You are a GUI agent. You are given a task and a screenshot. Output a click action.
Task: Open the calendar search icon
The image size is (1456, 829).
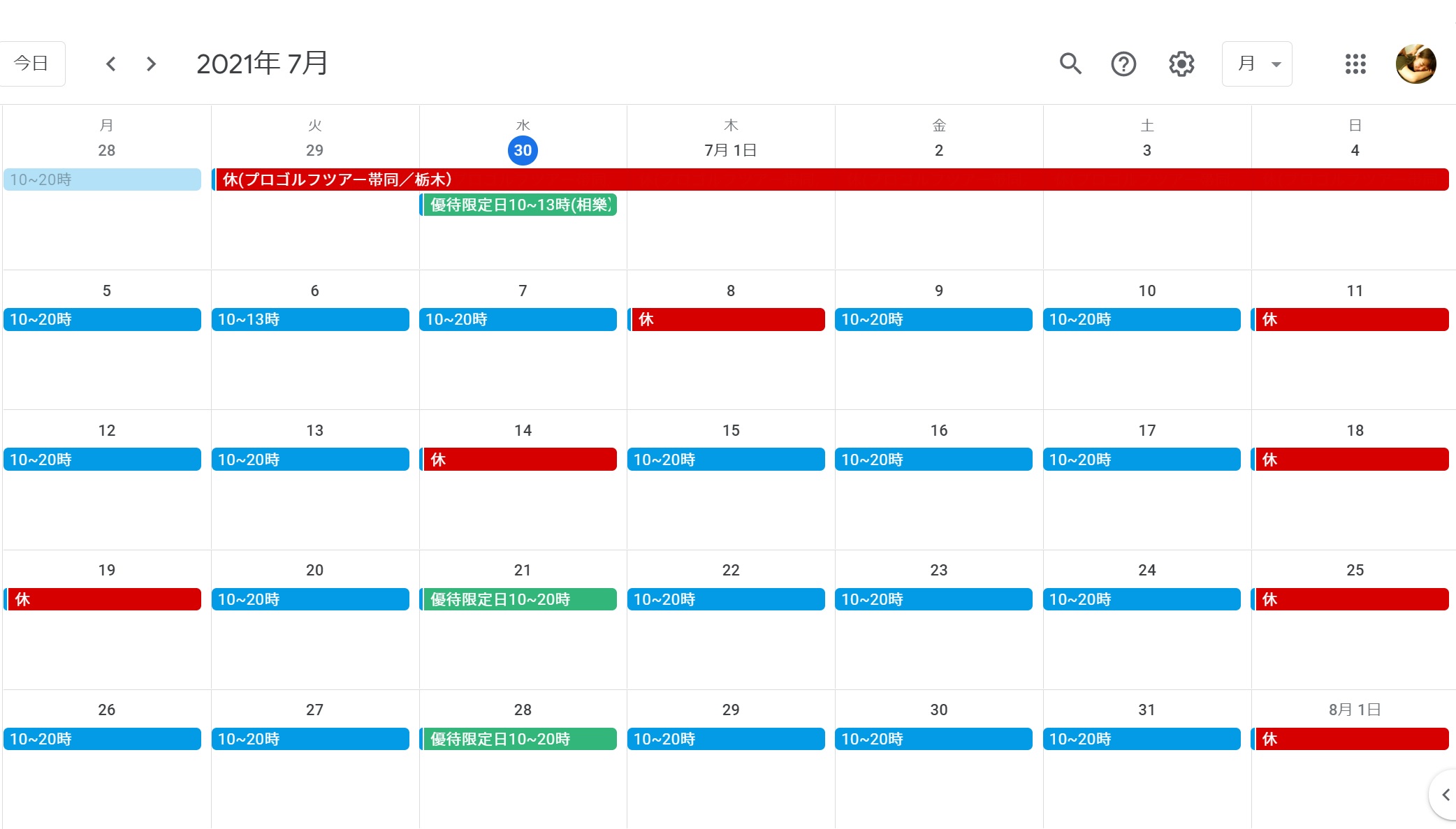pos(1070,64)
